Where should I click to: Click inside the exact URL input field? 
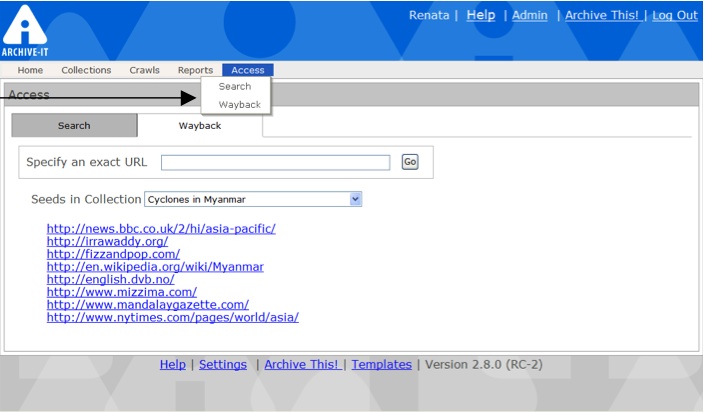point(275,162)
